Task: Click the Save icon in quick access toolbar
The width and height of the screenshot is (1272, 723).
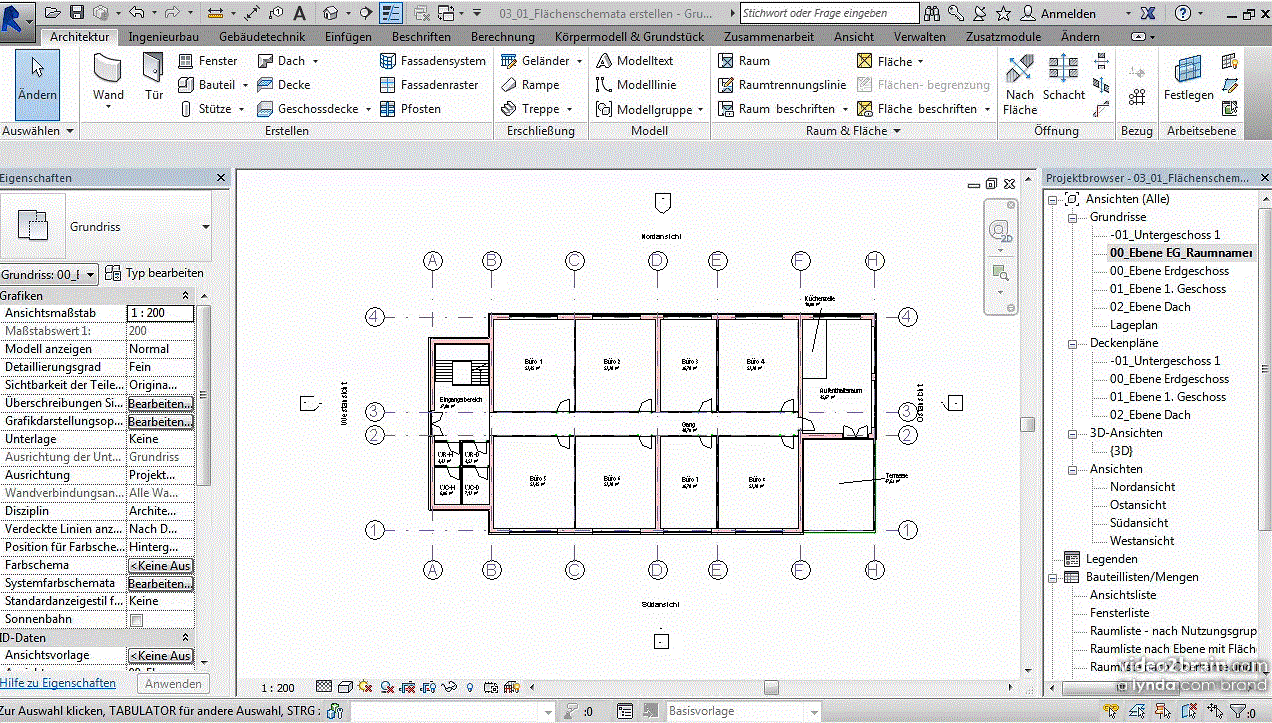Action: tap(77, 13)
